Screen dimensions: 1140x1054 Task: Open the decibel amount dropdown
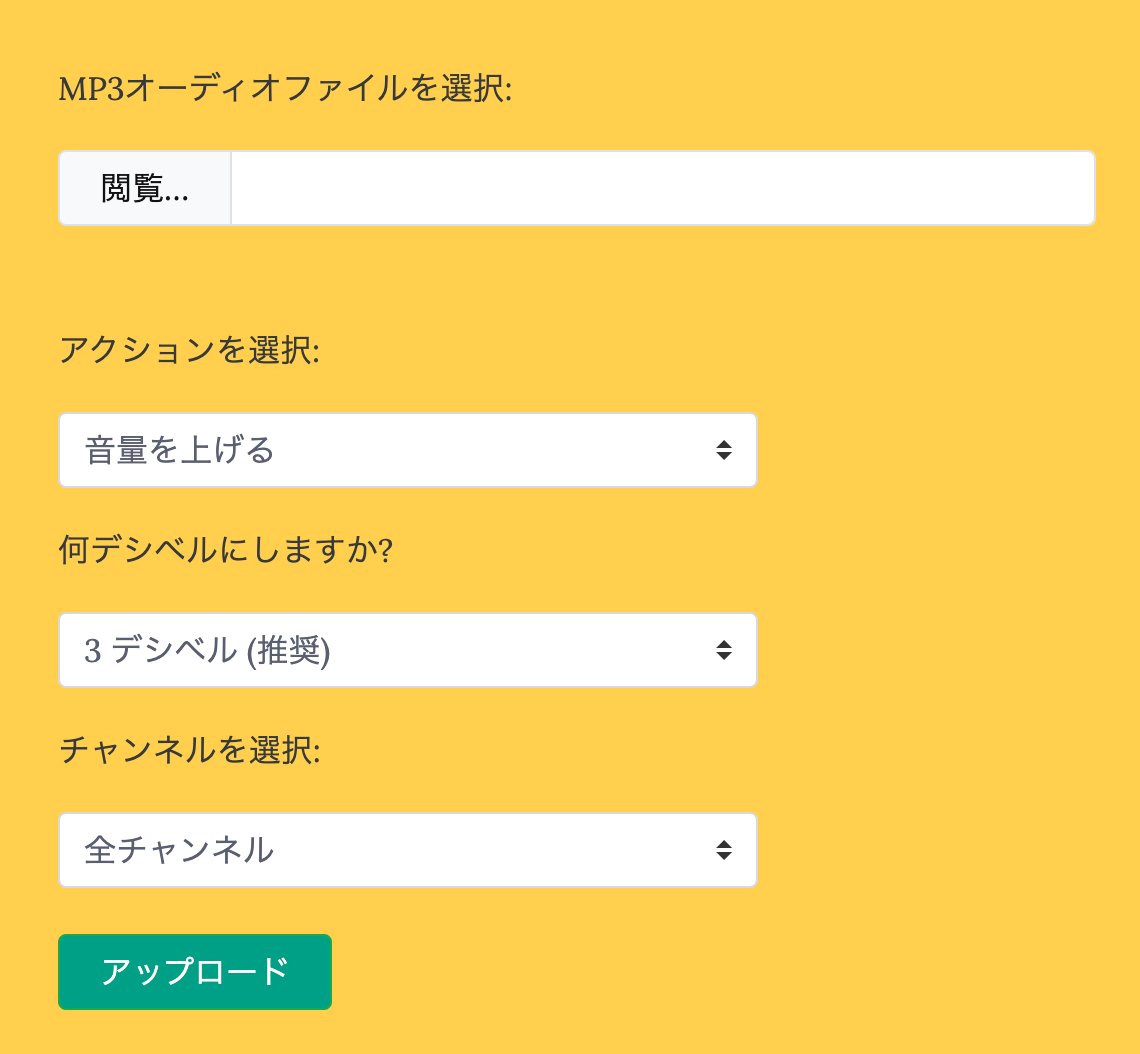pos(407,650)
